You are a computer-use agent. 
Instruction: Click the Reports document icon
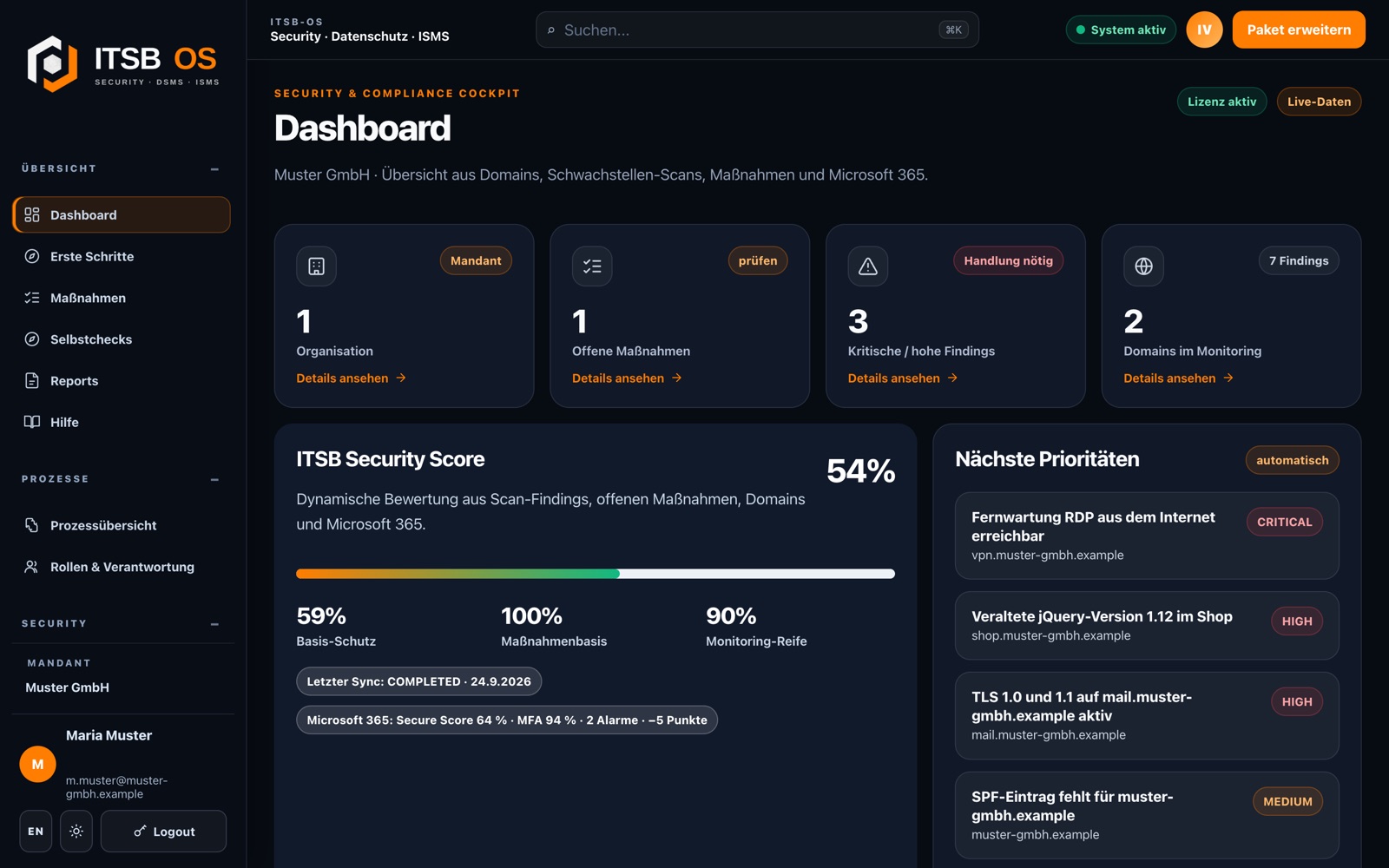click(x=32, y=380)
